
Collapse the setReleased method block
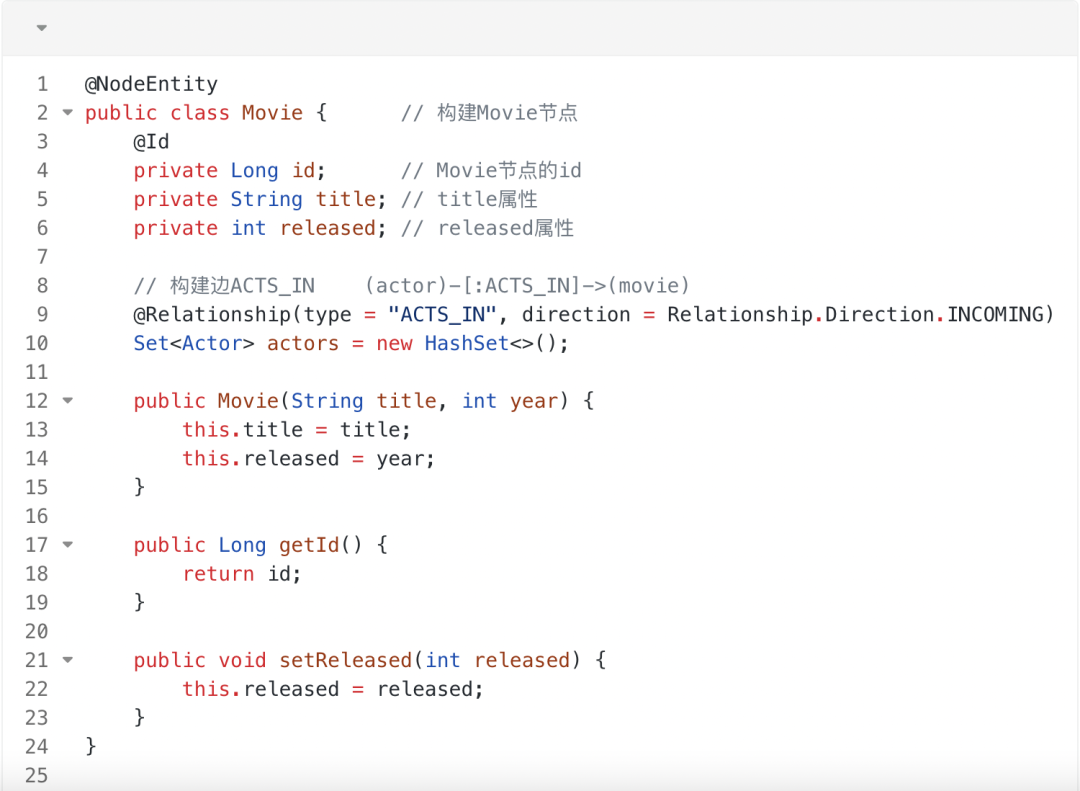click(66, 660)
